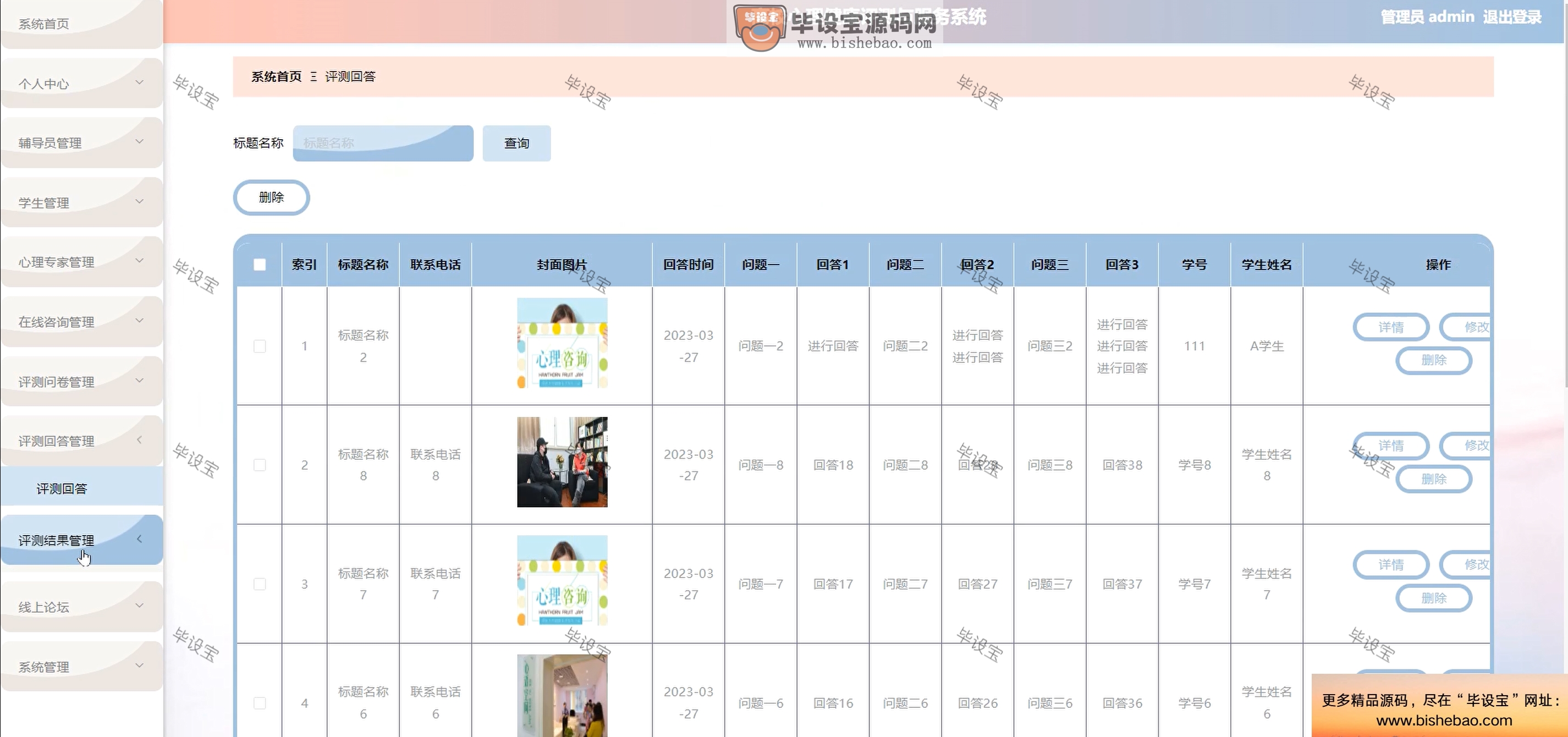Click the 回答时间 column header
The width and height of the screenshot is (1568, 737).
[688, 265]
